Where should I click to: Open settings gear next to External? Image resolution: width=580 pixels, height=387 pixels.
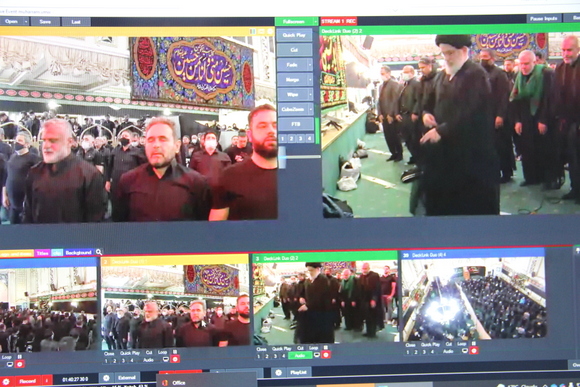click(106, 378)
